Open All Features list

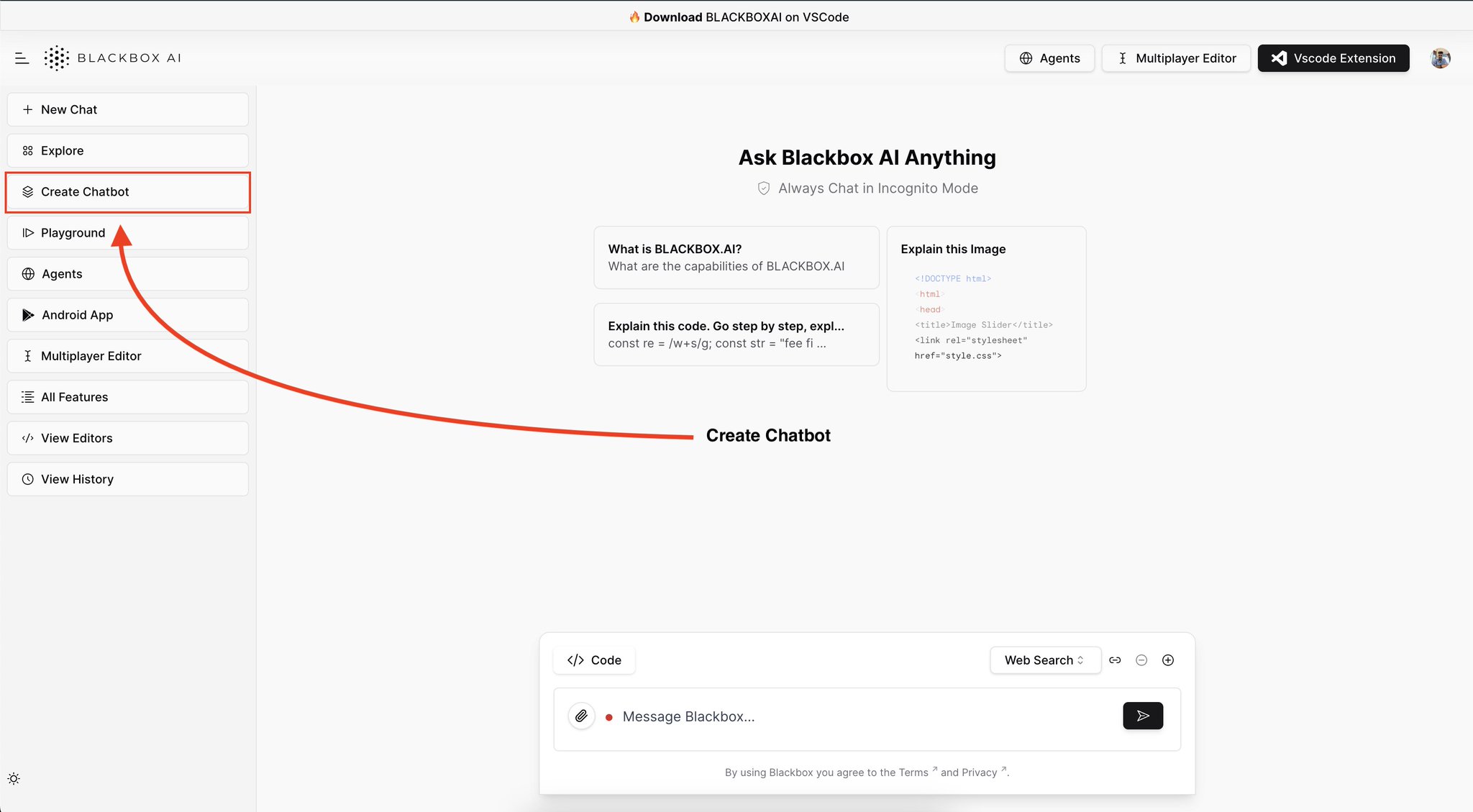[x=128, y=397]
